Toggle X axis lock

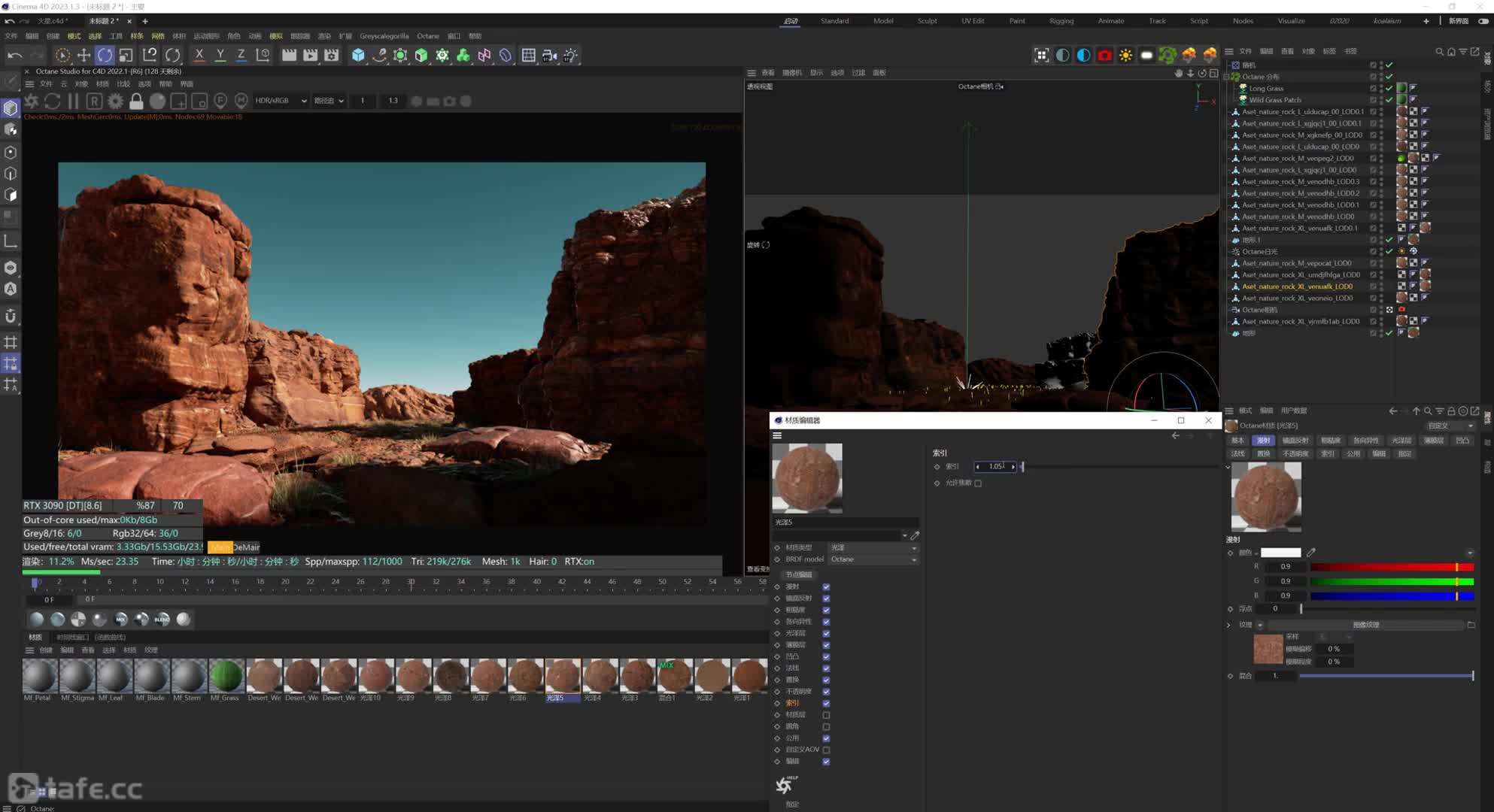click(199, 55)
